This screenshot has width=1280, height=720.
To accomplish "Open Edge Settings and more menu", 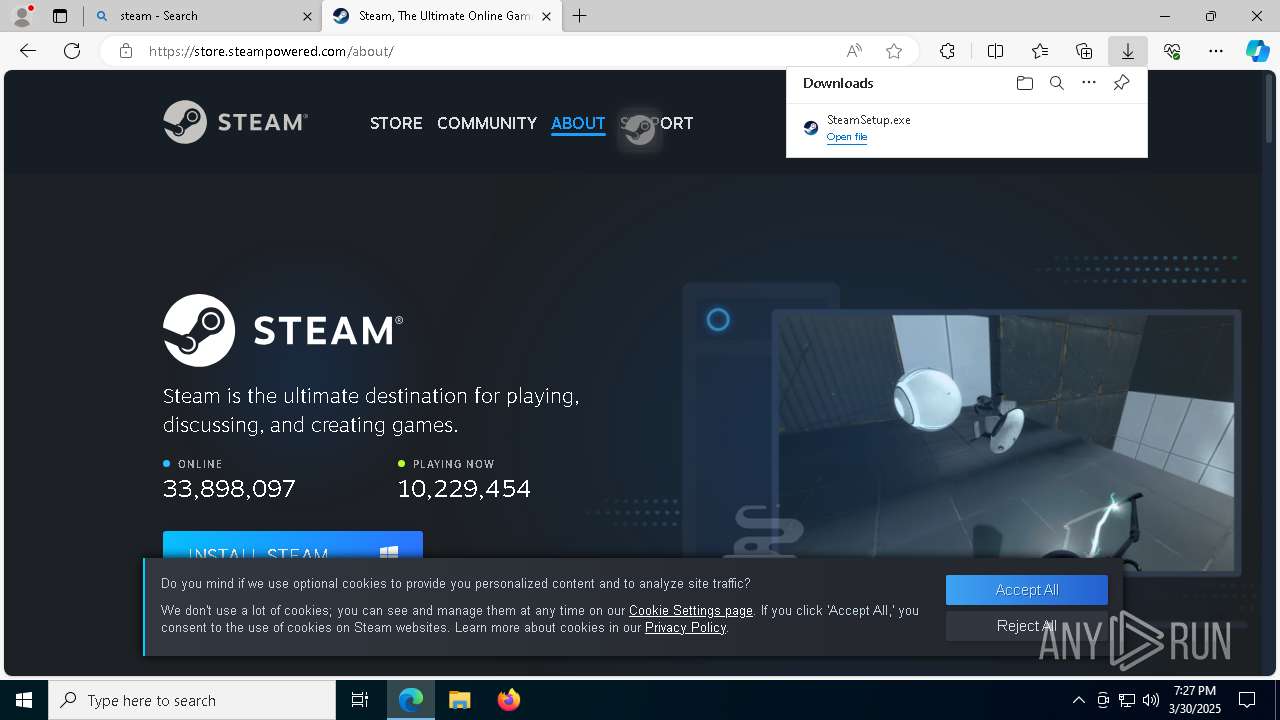I will pos(1216,51).
